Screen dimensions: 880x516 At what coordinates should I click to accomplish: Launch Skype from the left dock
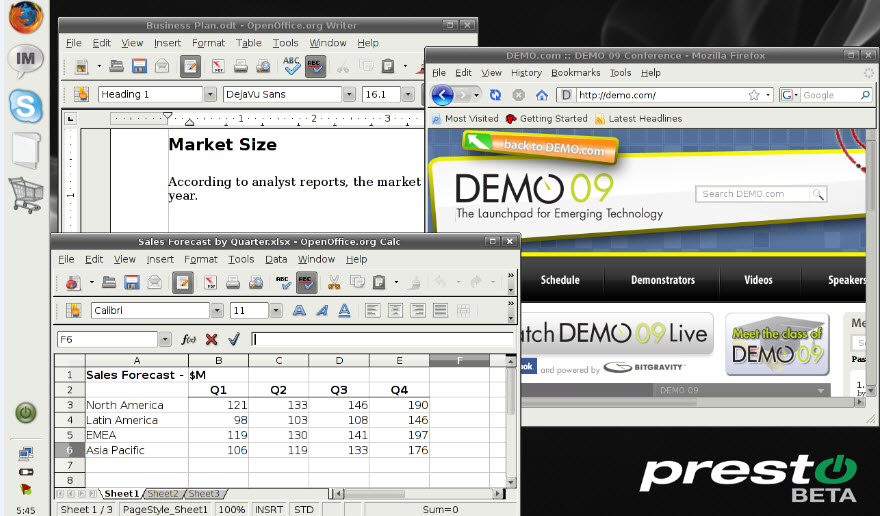pyautogui.click(x=25, y=104)
